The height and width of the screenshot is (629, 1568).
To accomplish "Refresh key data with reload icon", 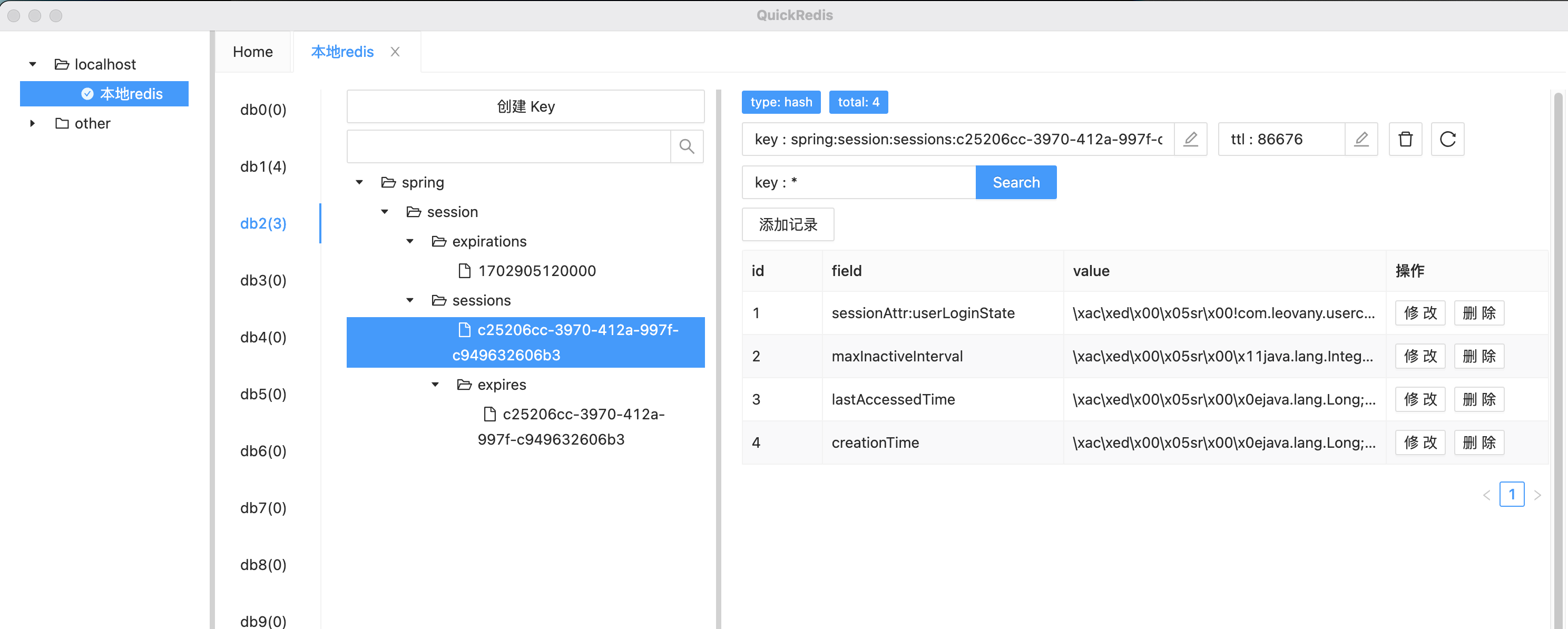I will [1447, 139].
